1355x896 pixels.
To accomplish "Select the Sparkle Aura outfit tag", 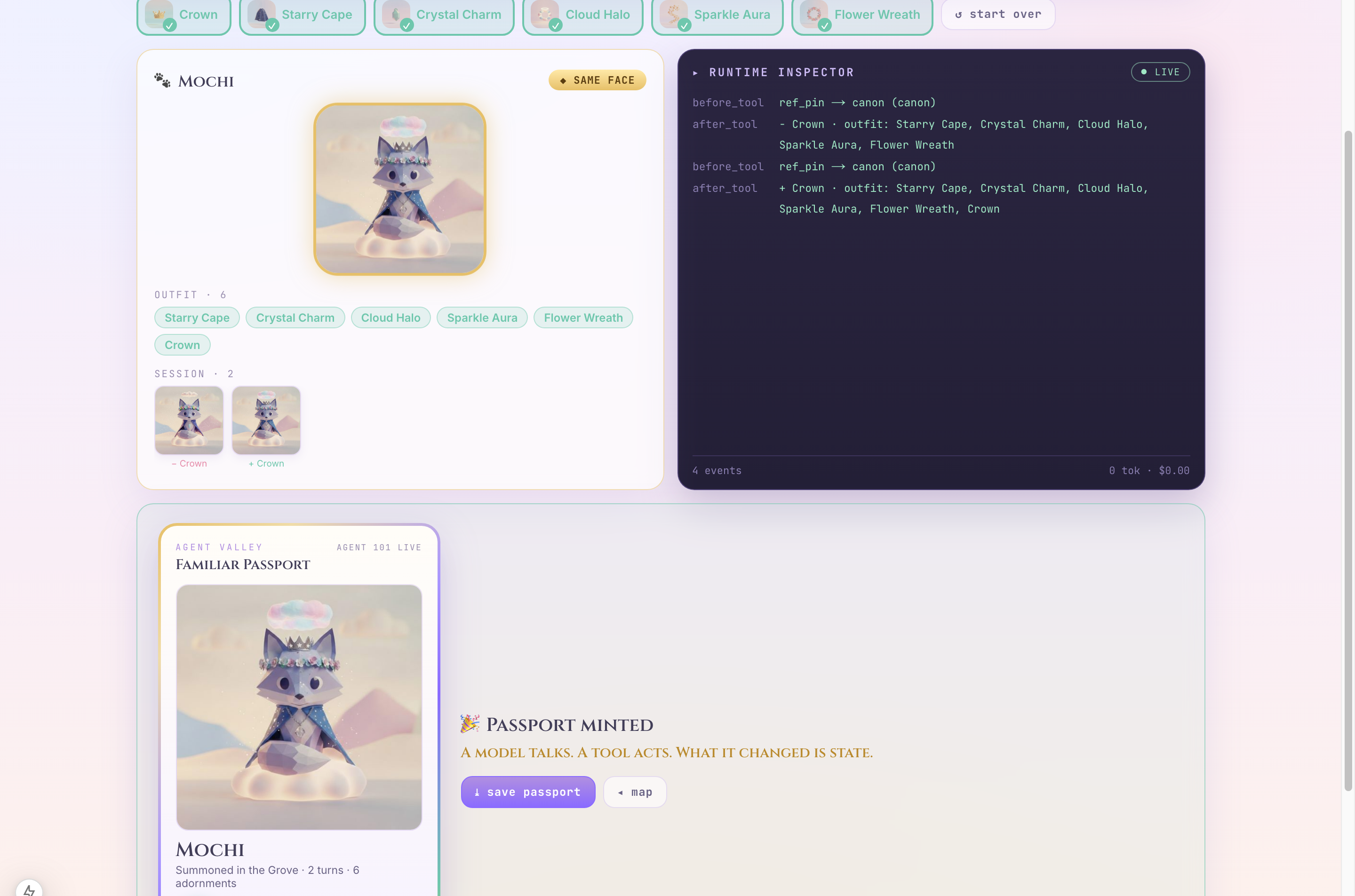I will pyautogui.click(x=482, y=317).
